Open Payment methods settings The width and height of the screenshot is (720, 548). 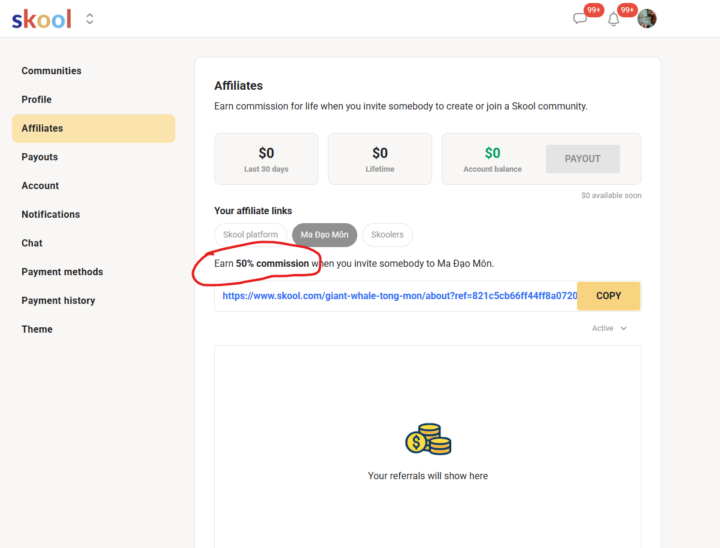pyautogui.click(x=93, y=272)
